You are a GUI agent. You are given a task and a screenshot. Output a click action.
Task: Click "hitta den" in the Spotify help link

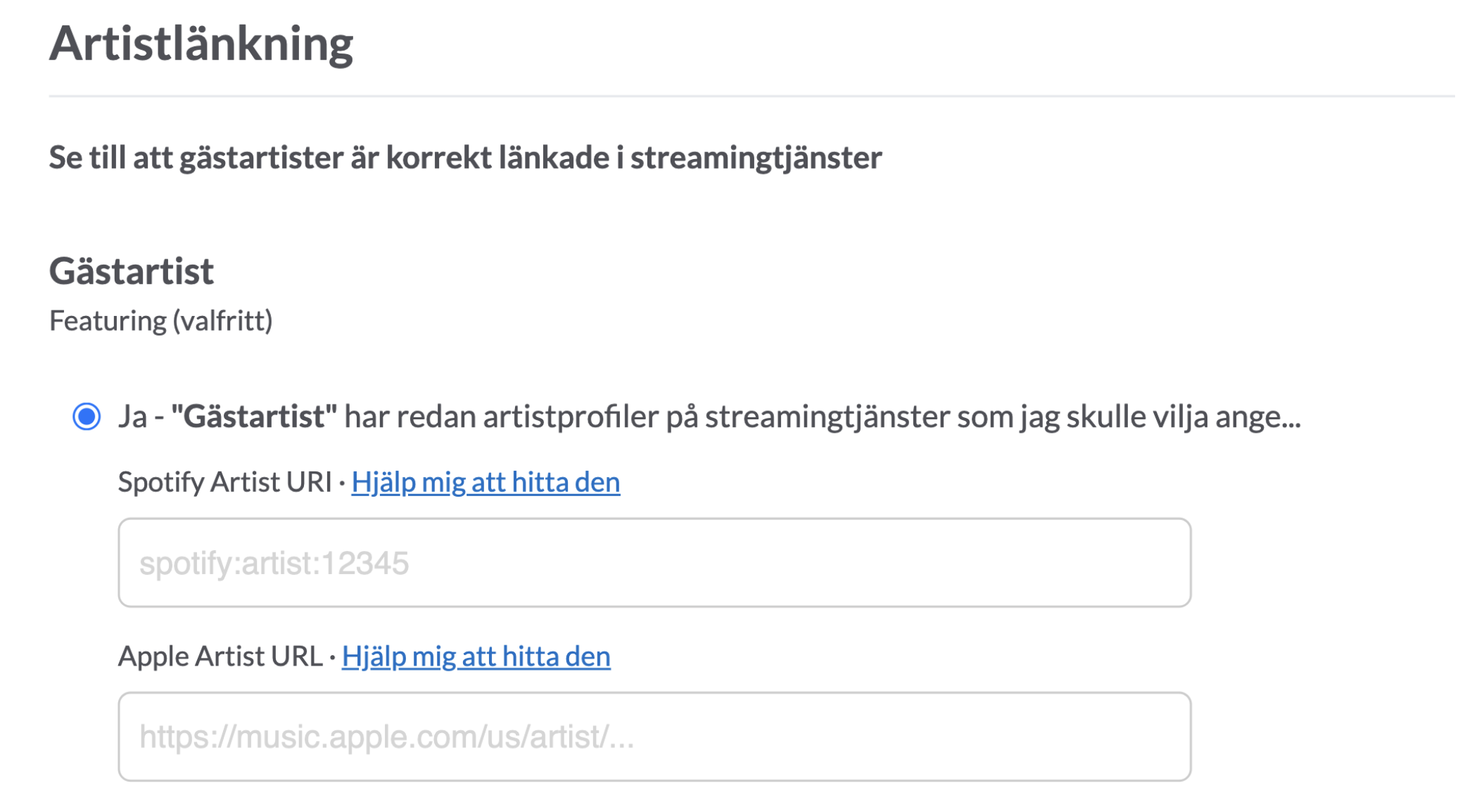566,482
